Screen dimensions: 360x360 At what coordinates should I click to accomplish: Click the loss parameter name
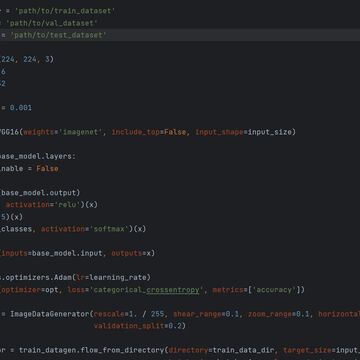[x=76, y=290]
